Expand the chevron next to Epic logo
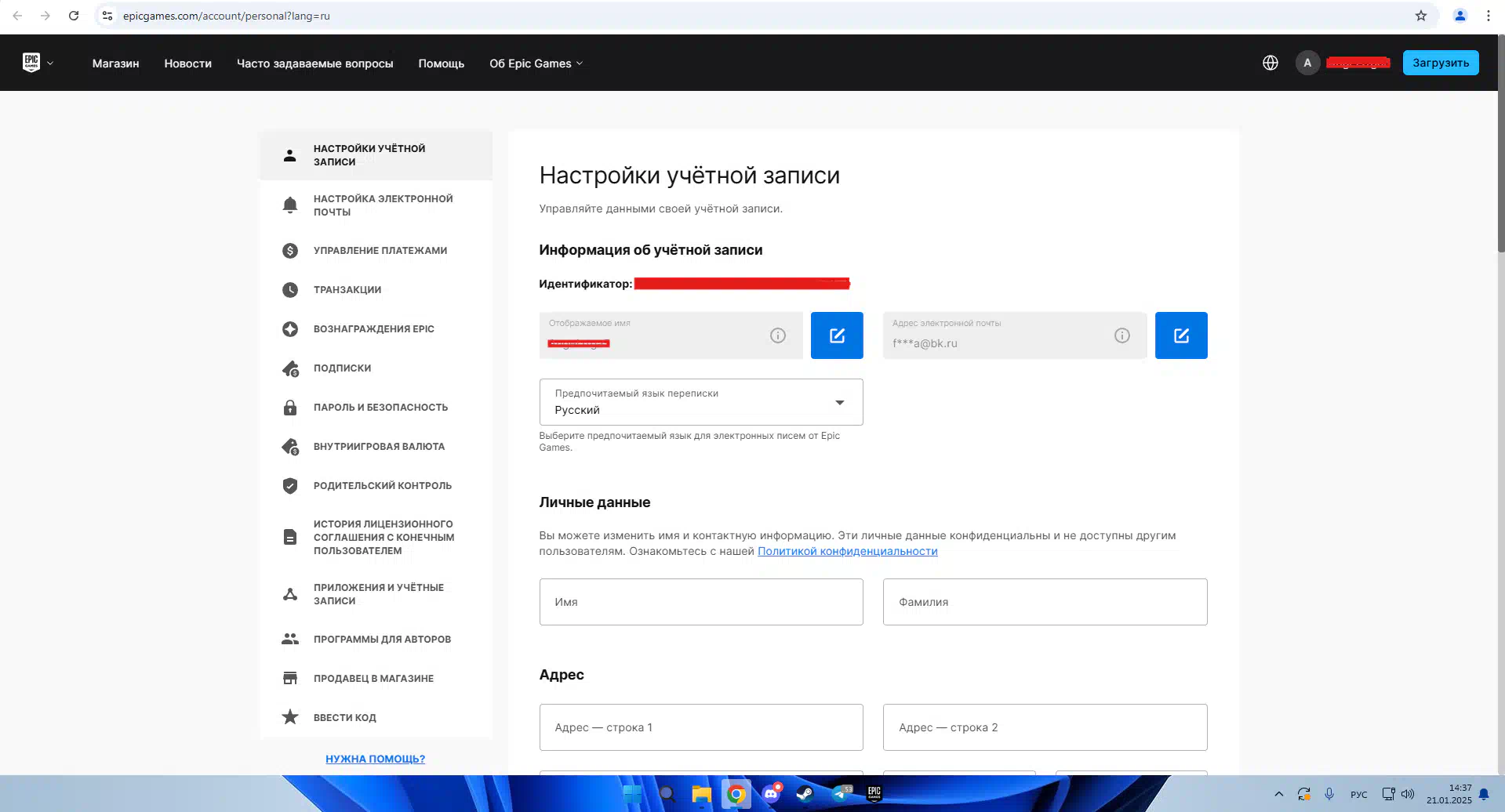 click(x=50, y=63)
